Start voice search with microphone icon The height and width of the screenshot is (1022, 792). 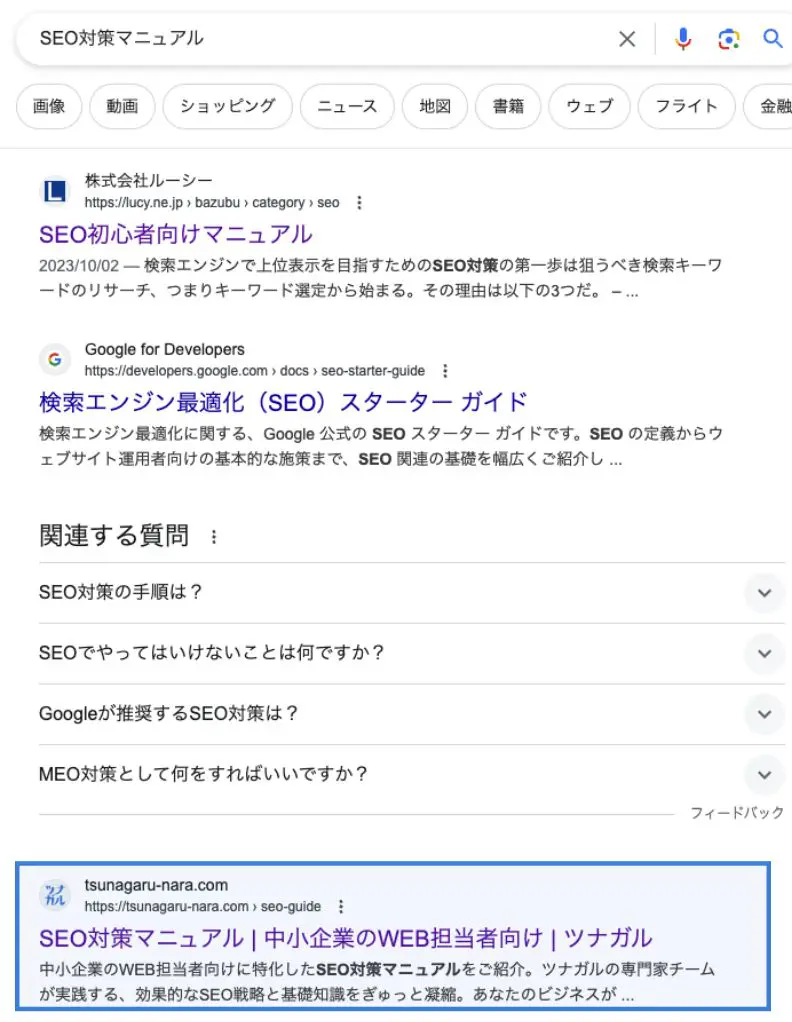[683, 39]
